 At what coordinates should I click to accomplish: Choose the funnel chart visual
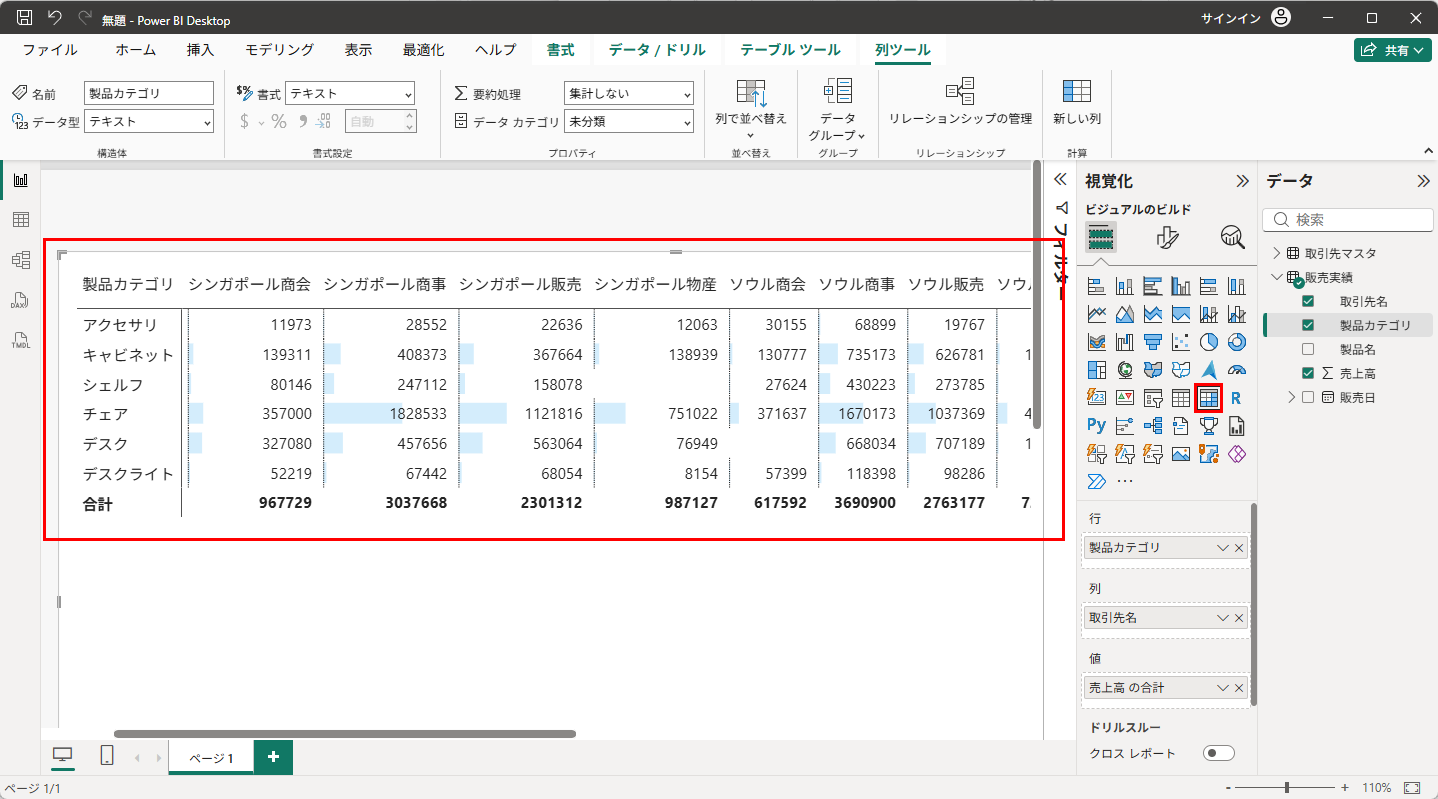point(1153,342)
